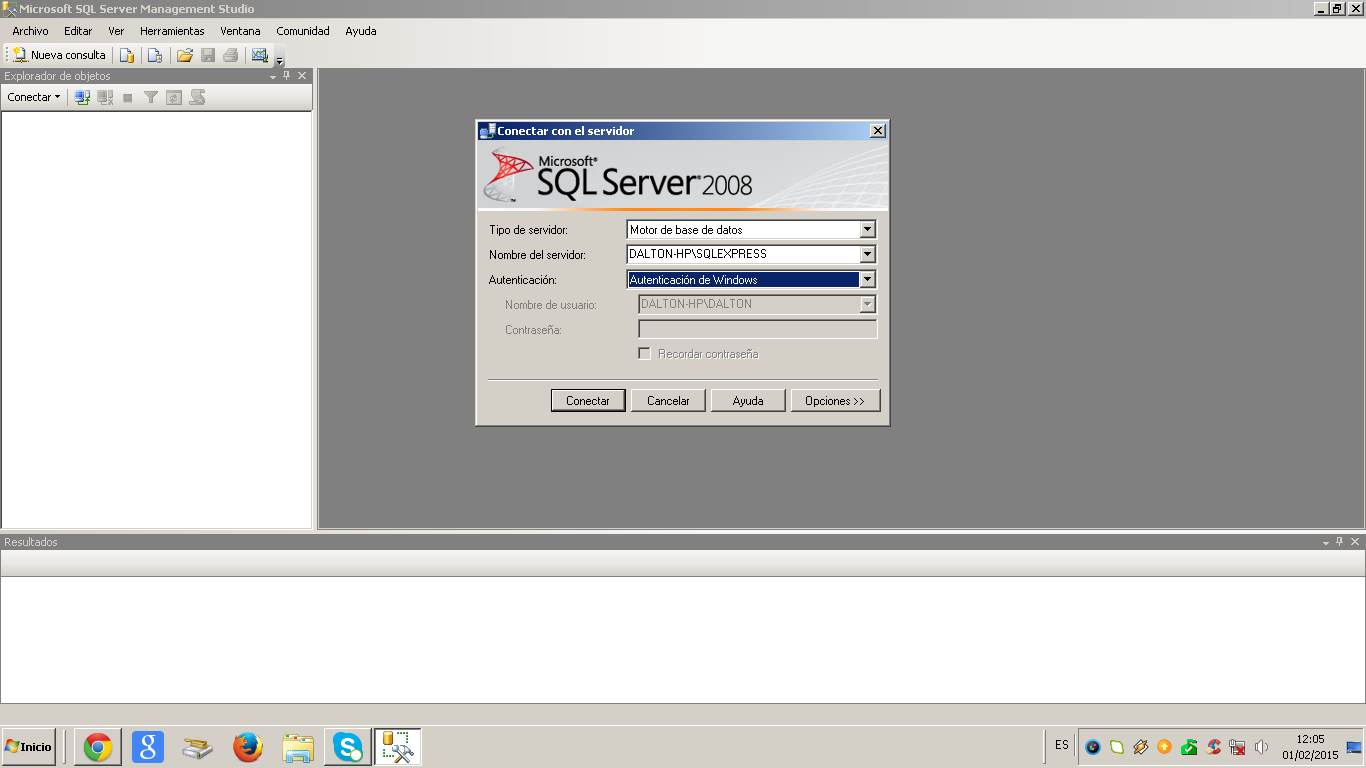Click the Nueva consulta toolbar button
The height and width of the screenshot is (768, 1366).
(x=59, y=55)
